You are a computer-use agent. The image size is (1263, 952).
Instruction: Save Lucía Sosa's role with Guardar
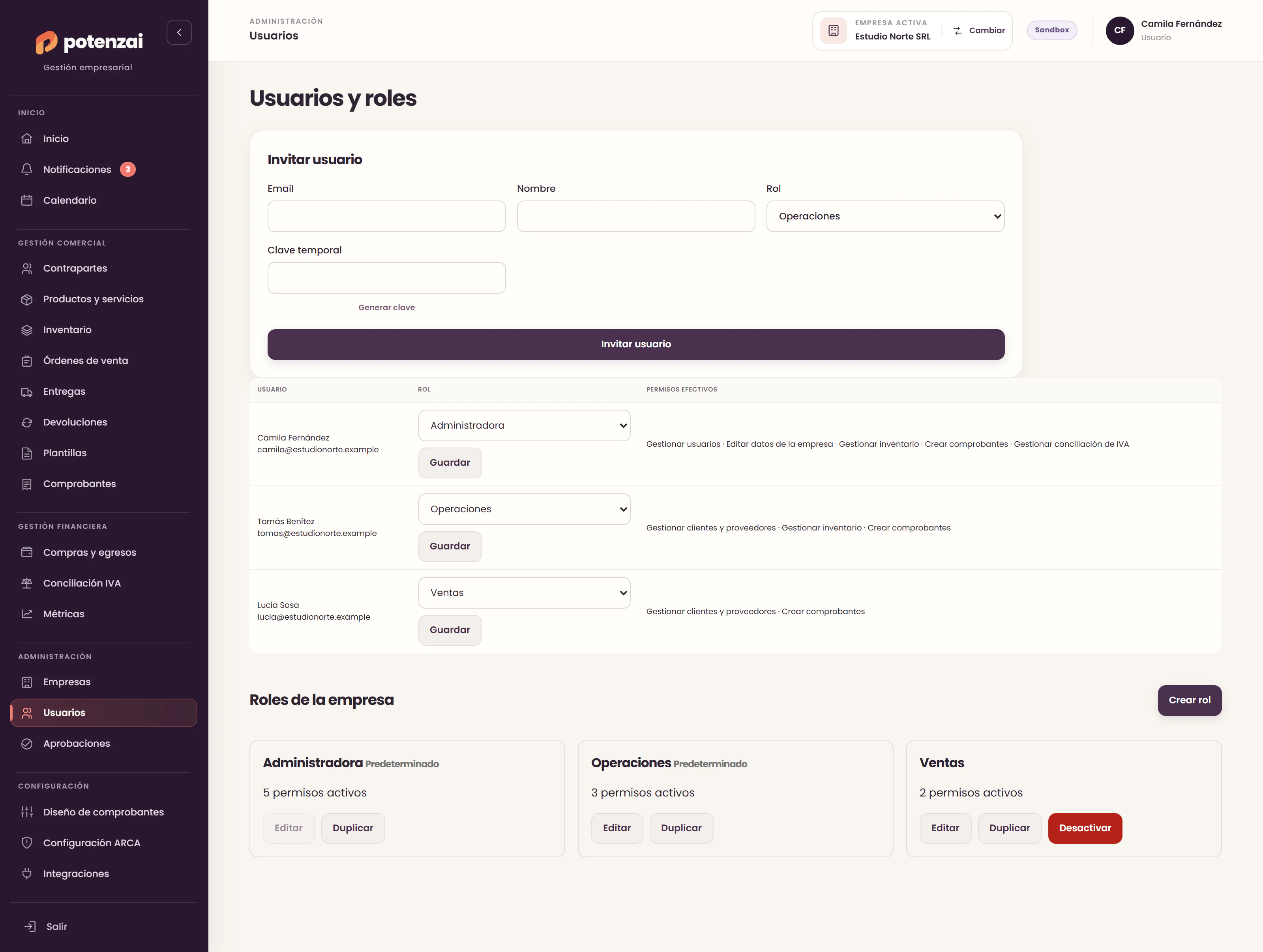pos(450,630)
